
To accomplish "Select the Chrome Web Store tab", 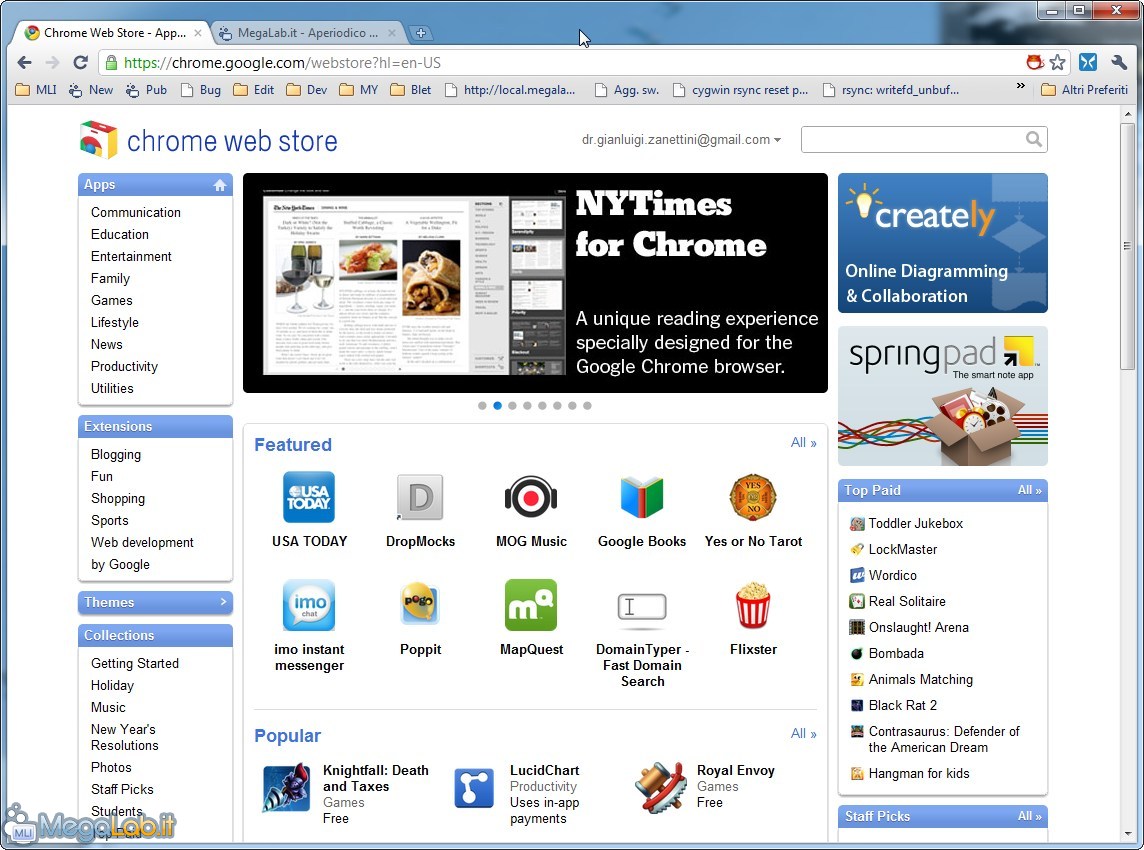I will pos(112,33).
